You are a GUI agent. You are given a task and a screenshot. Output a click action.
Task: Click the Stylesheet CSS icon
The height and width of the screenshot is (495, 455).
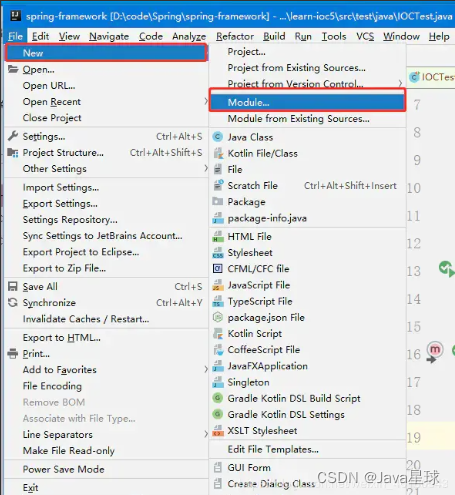point(218,253)
